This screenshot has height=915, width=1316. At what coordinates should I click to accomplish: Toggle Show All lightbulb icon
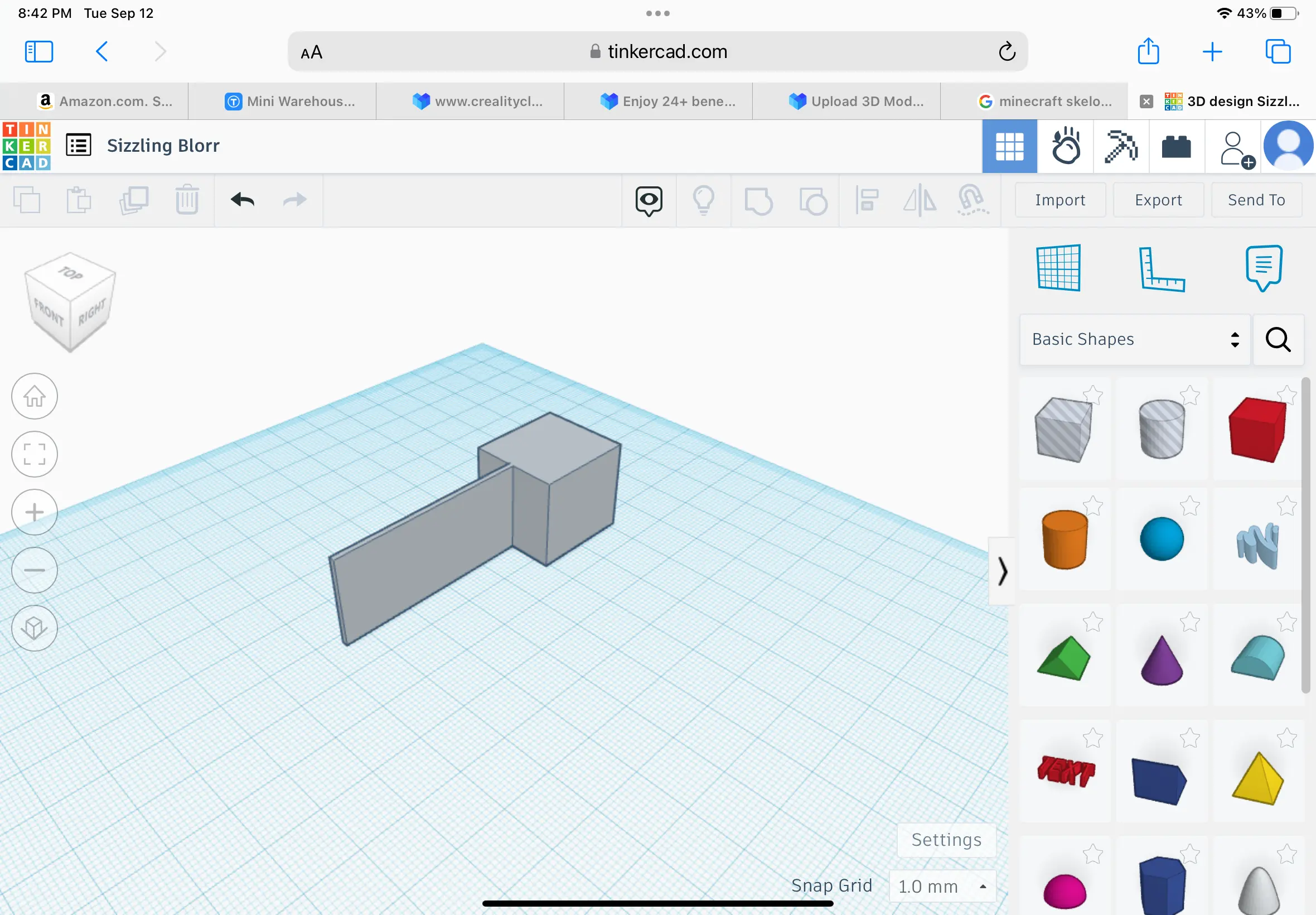click(x=704, y=201)
